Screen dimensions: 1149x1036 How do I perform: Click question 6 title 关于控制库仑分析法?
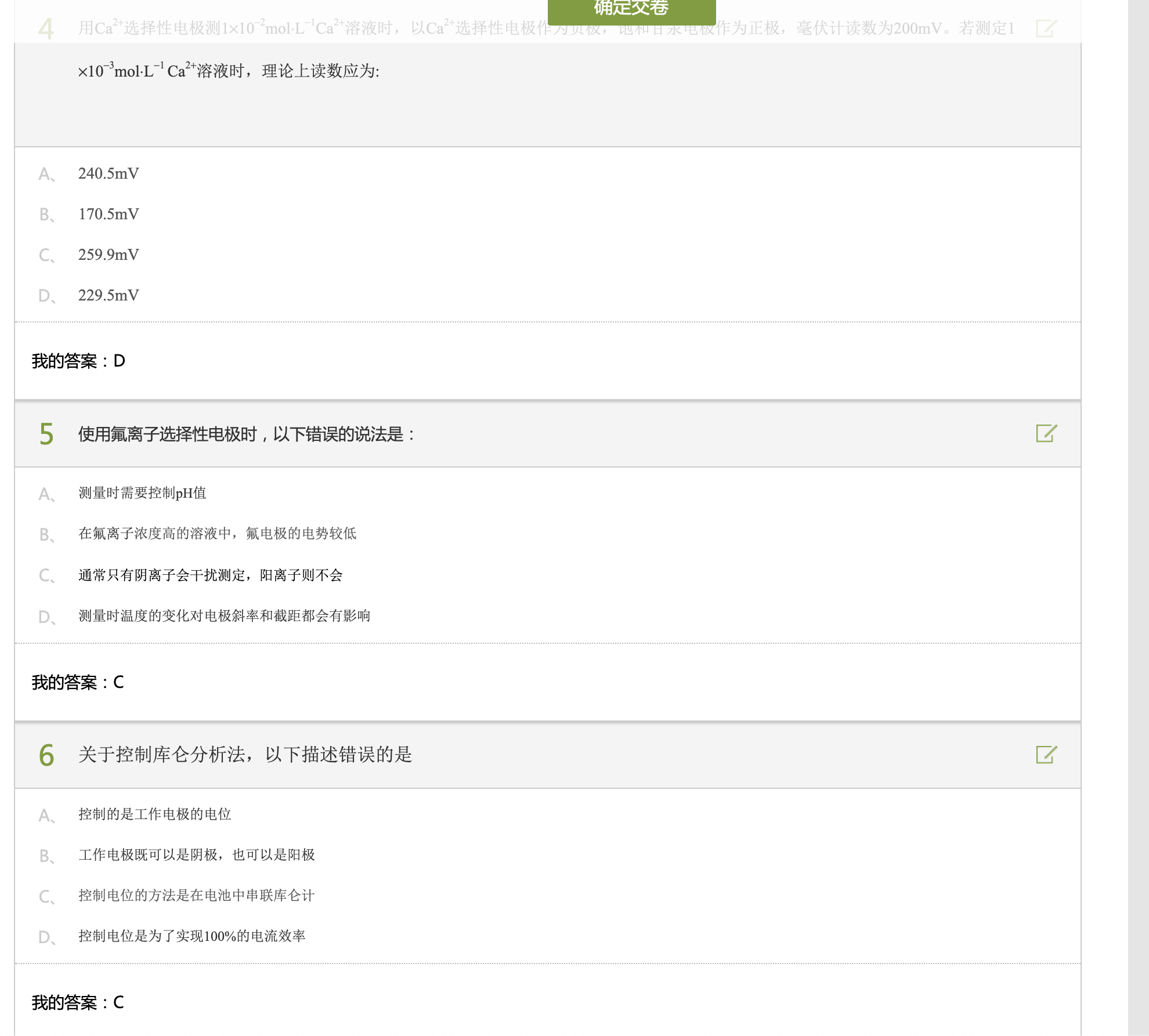(245, 755)
